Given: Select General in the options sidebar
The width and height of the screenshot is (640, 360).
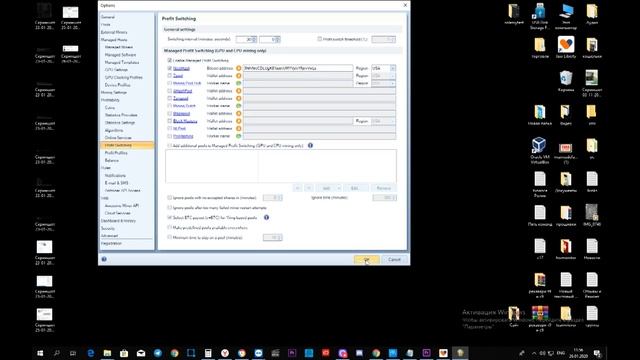Looking at the screenshot, I should point(108,17).
